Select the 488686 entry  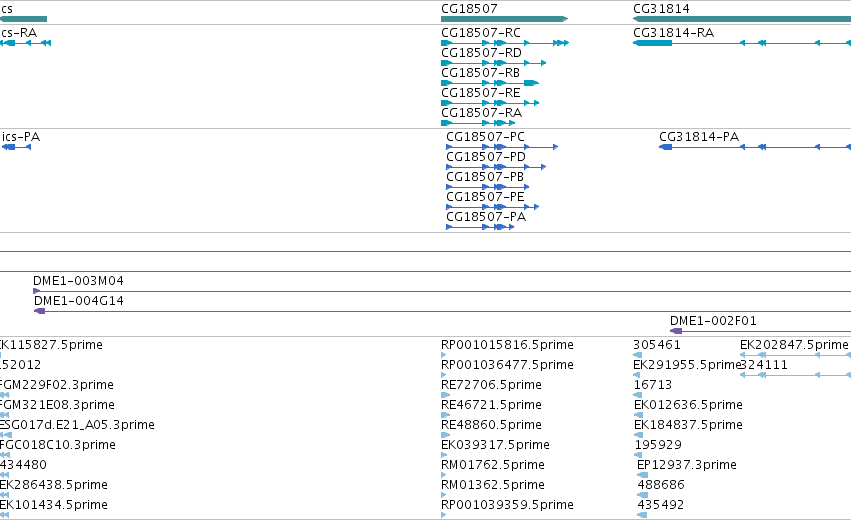coord(661,485)
